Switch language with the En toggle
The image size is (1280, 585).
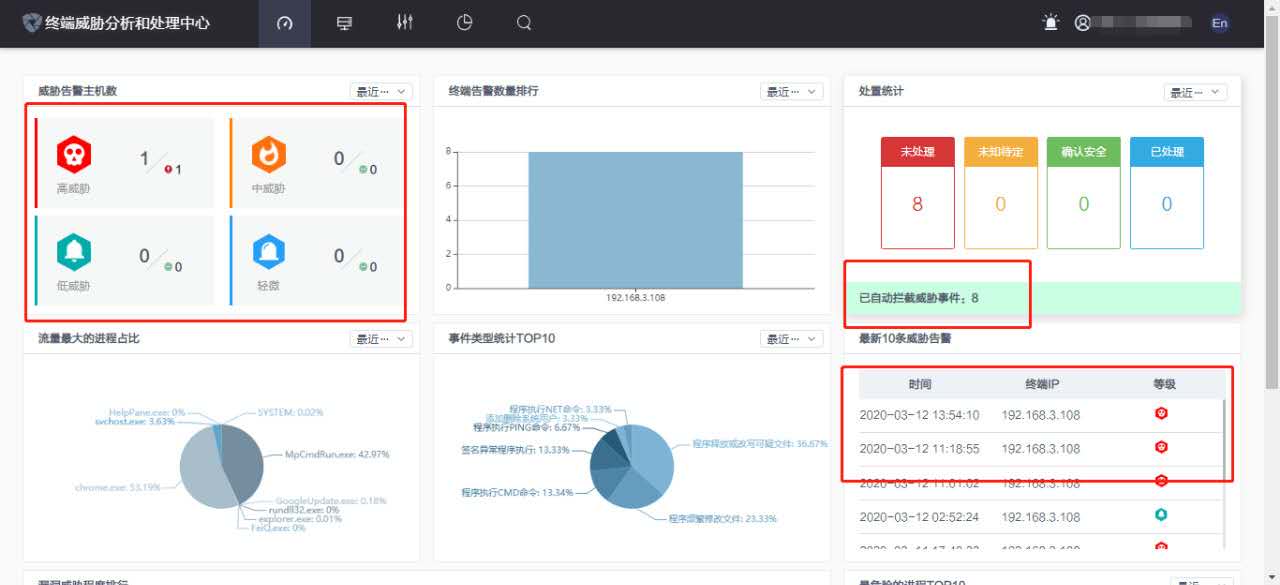[x=1219, y=22]
